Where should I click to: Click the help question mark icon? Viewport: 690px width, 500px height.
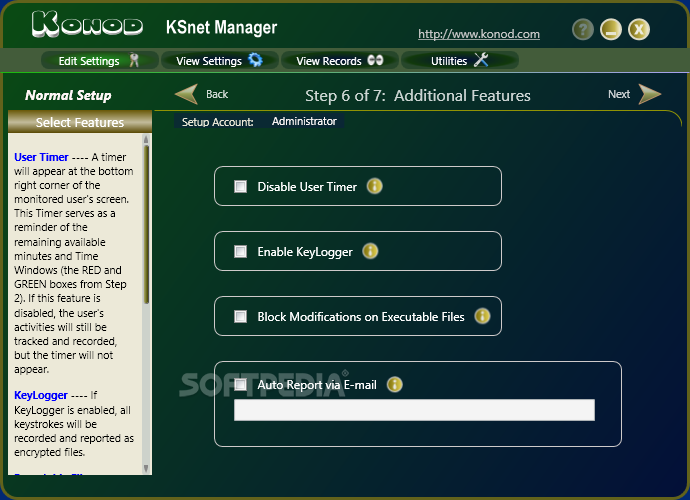coord(583,29)
